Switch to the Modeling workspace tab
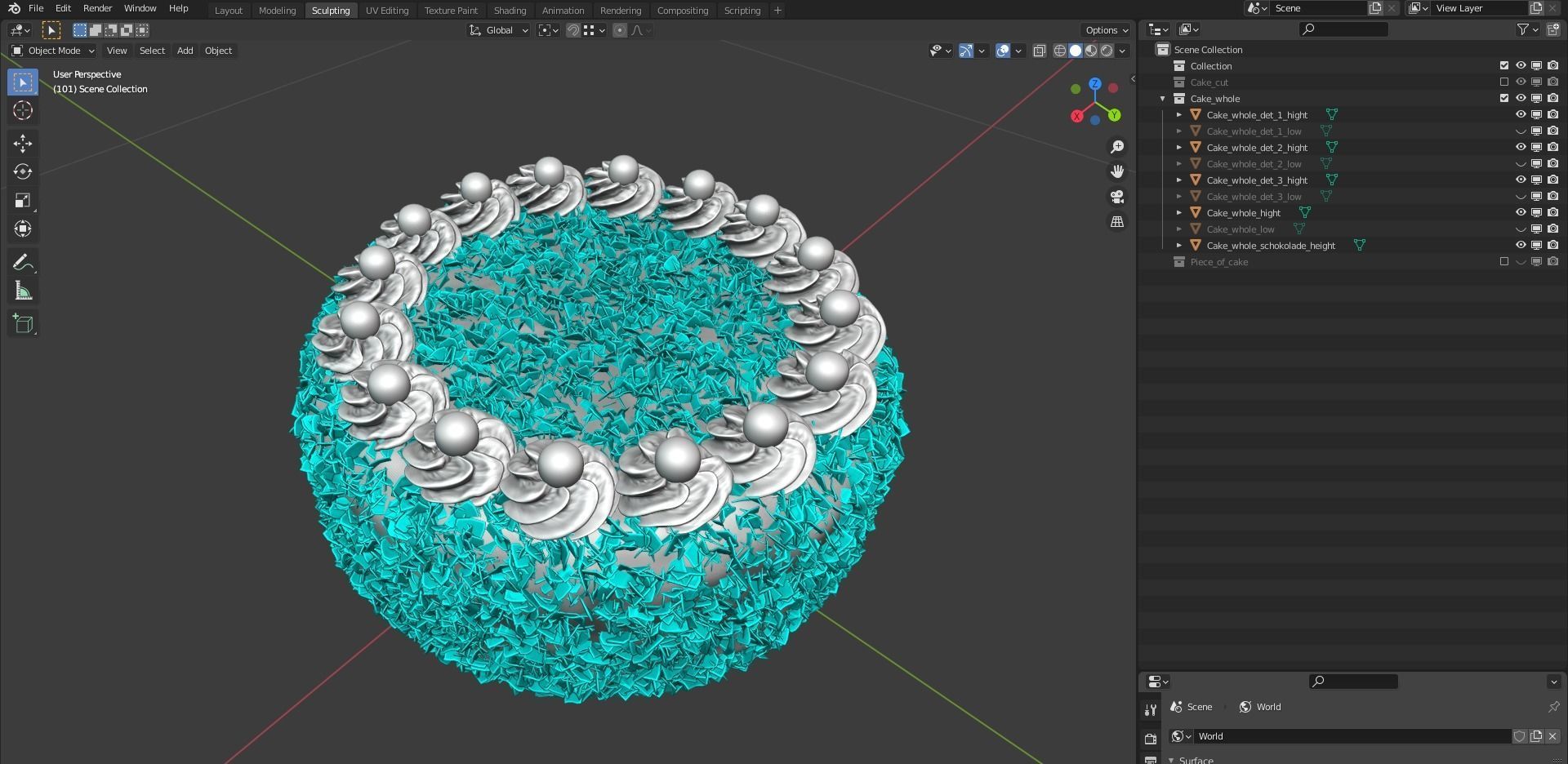 [x=277, y=11]
